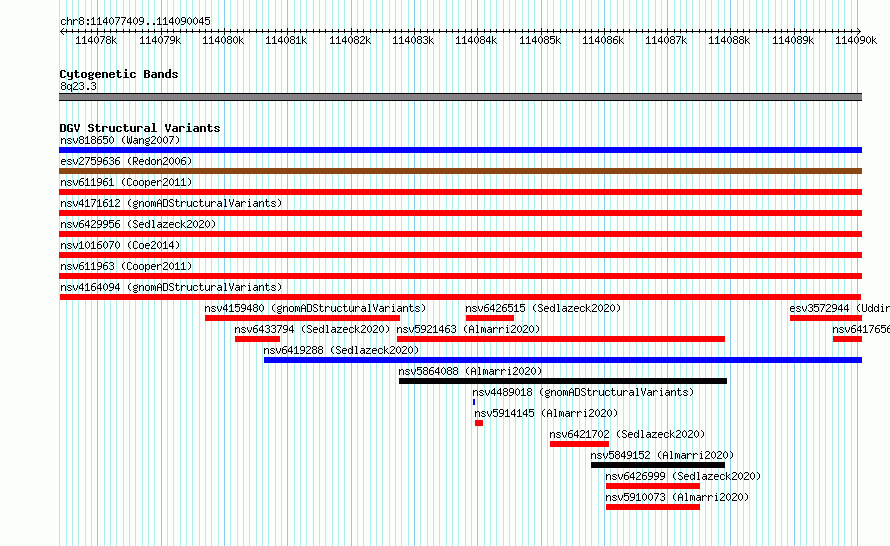The image size is (890, 546).
Task: Select the nsv4159480 red variant bar
Action: point(303,318)
